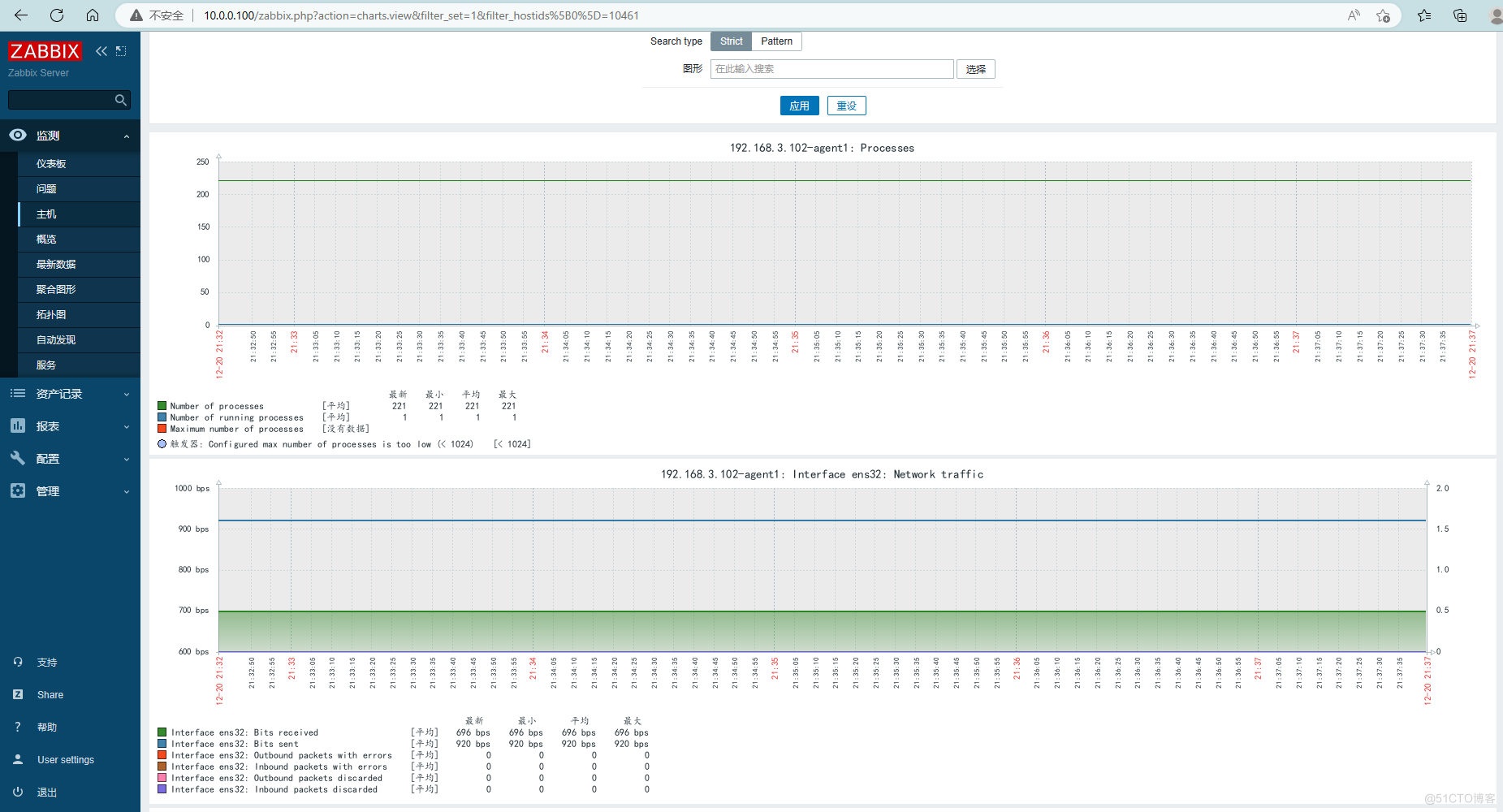1503x812 pixels.
Task: Click the Zabbix logo
Action: pos(45,51)
